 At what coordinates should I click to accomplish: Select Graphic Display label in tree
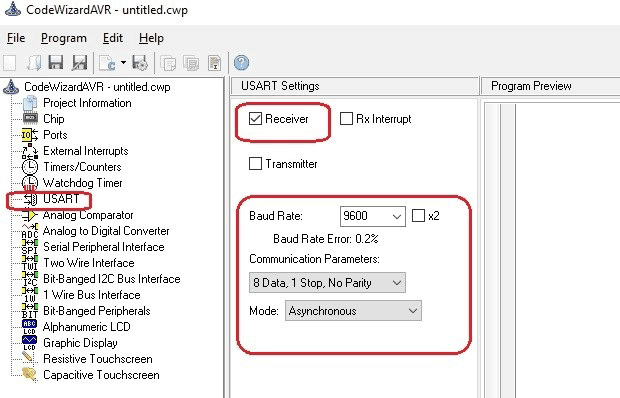pos(80,343)
